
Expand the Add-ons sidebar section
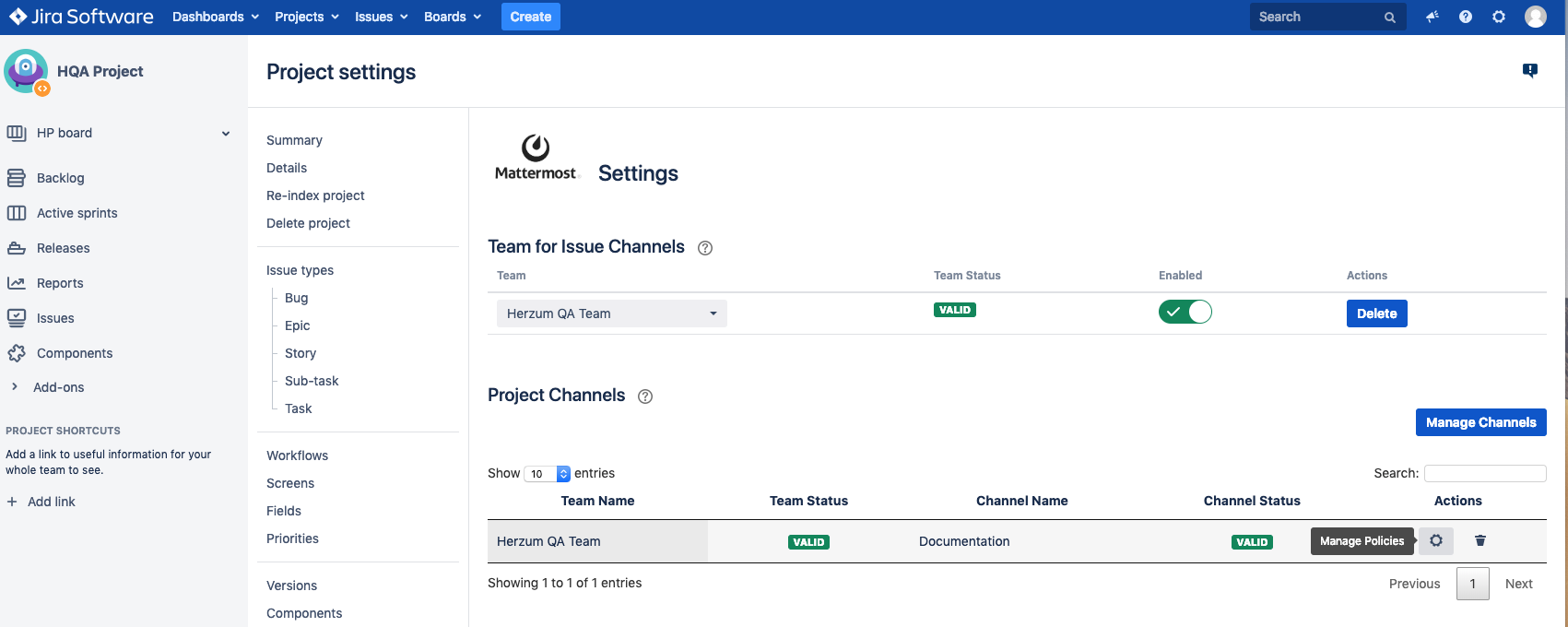(15, 387)
